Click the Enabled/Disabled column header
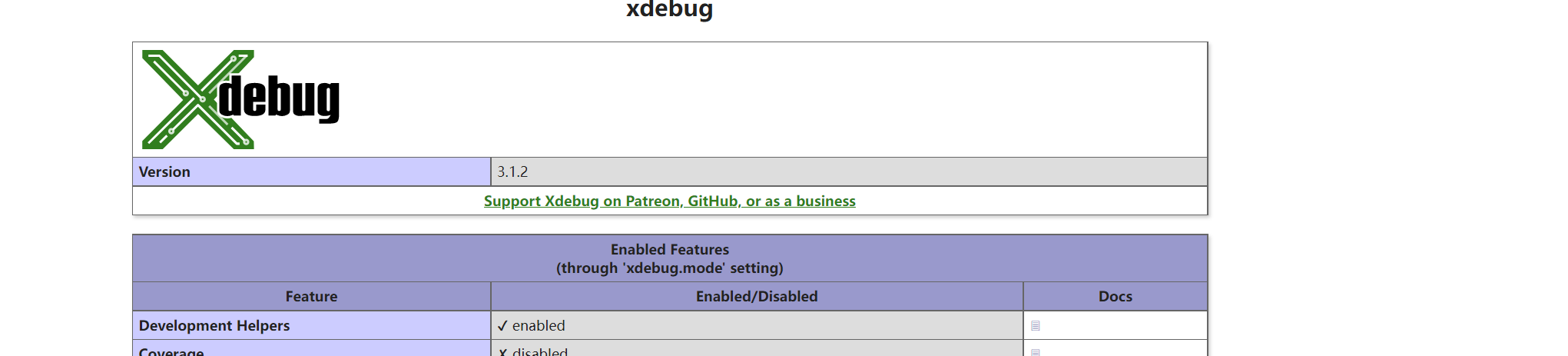1568x356 pixels. click(756, 297)
